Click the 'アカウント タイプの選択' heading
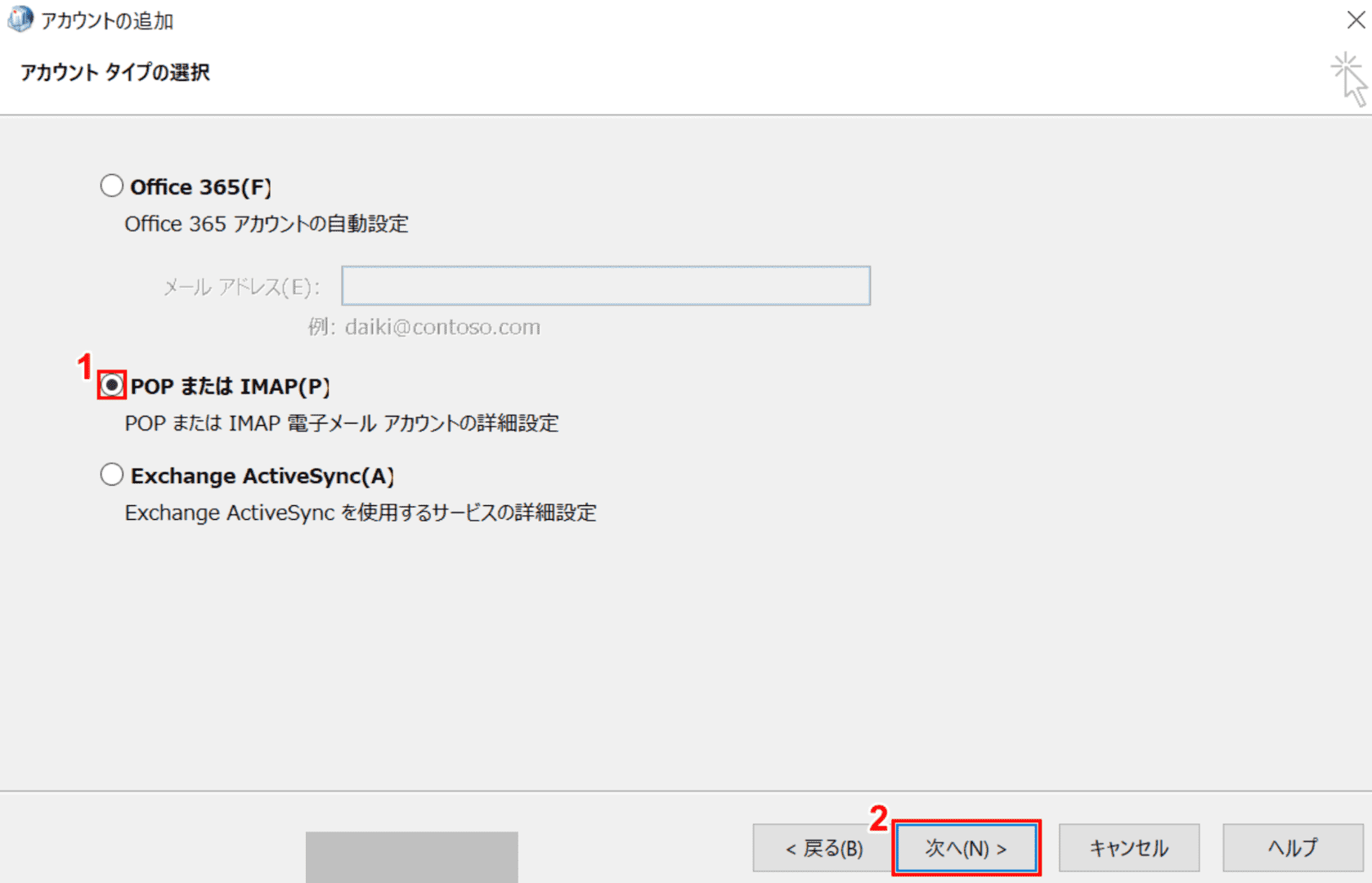 coord(115,72)
